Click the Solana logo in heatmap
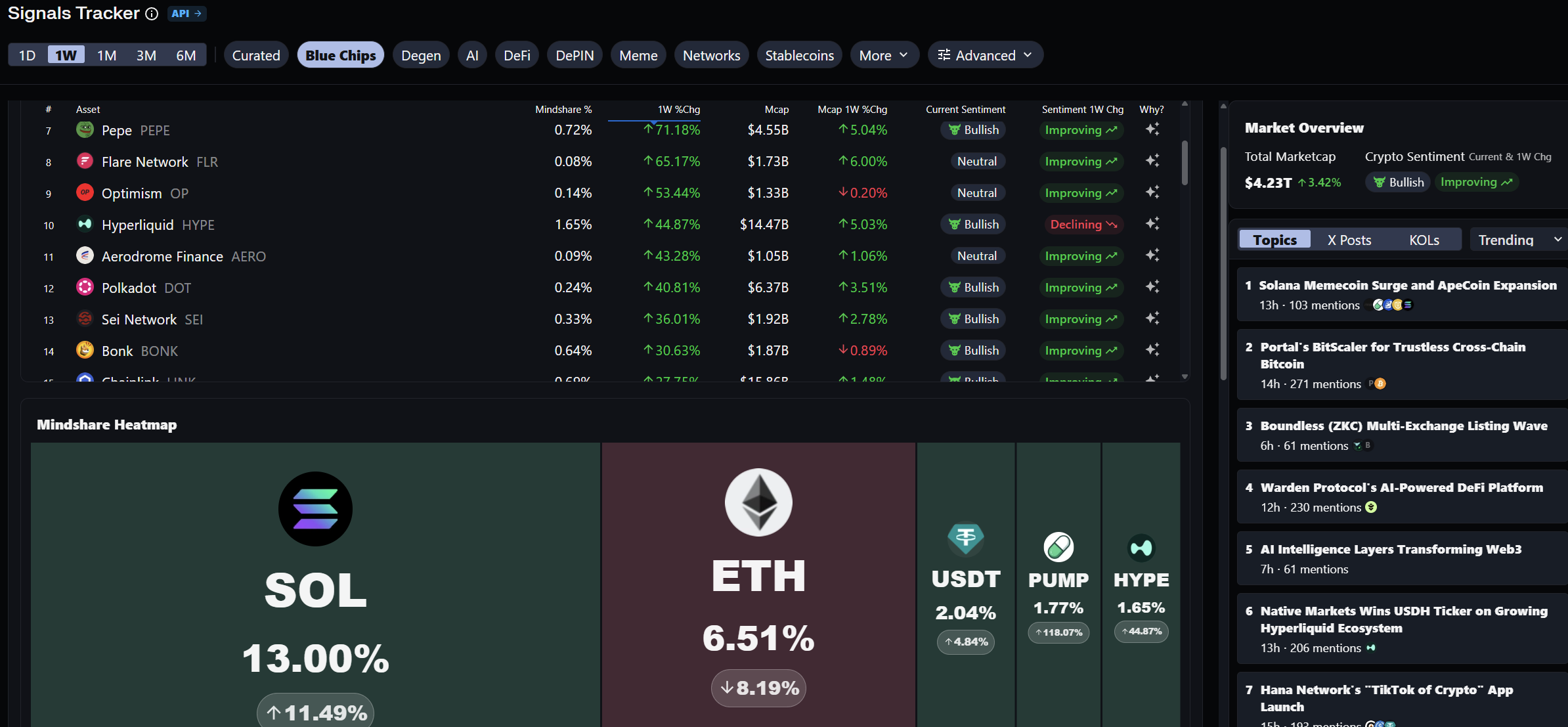1568x727 pixels. 315,509
